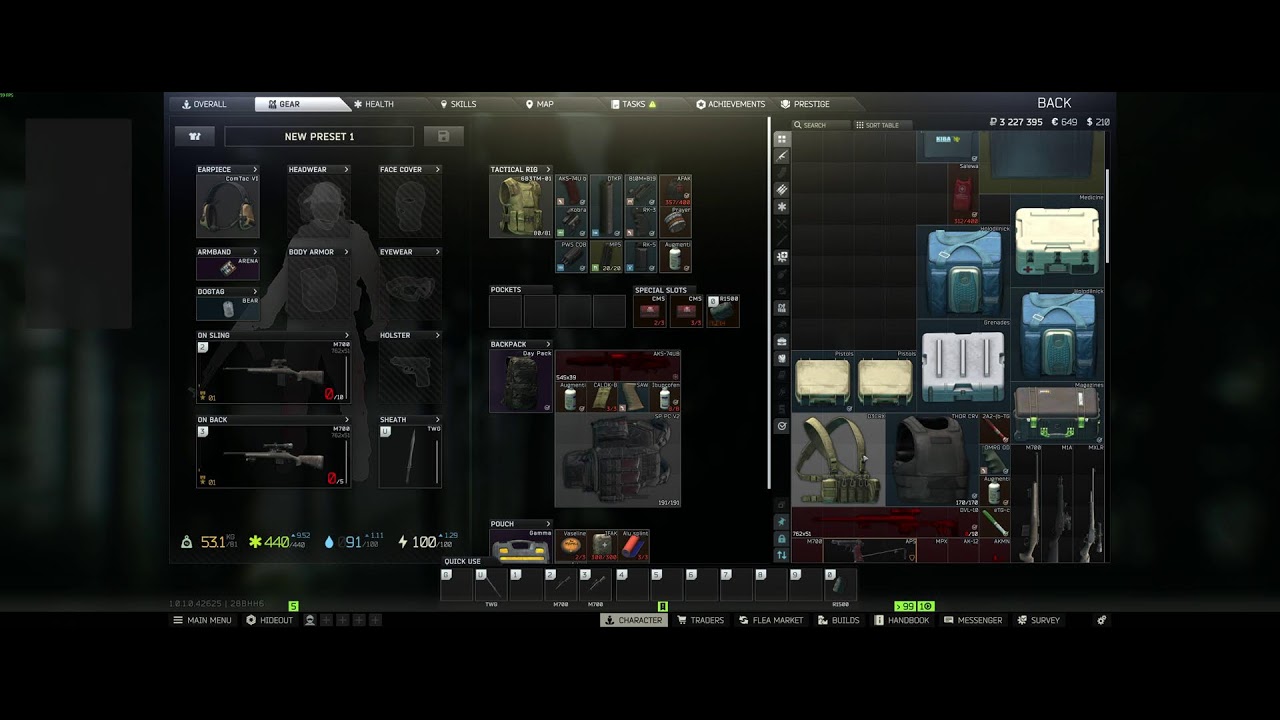1280x720 pixels.
Task: Expand the Pouch slot arrow
Action: (548, 524)
